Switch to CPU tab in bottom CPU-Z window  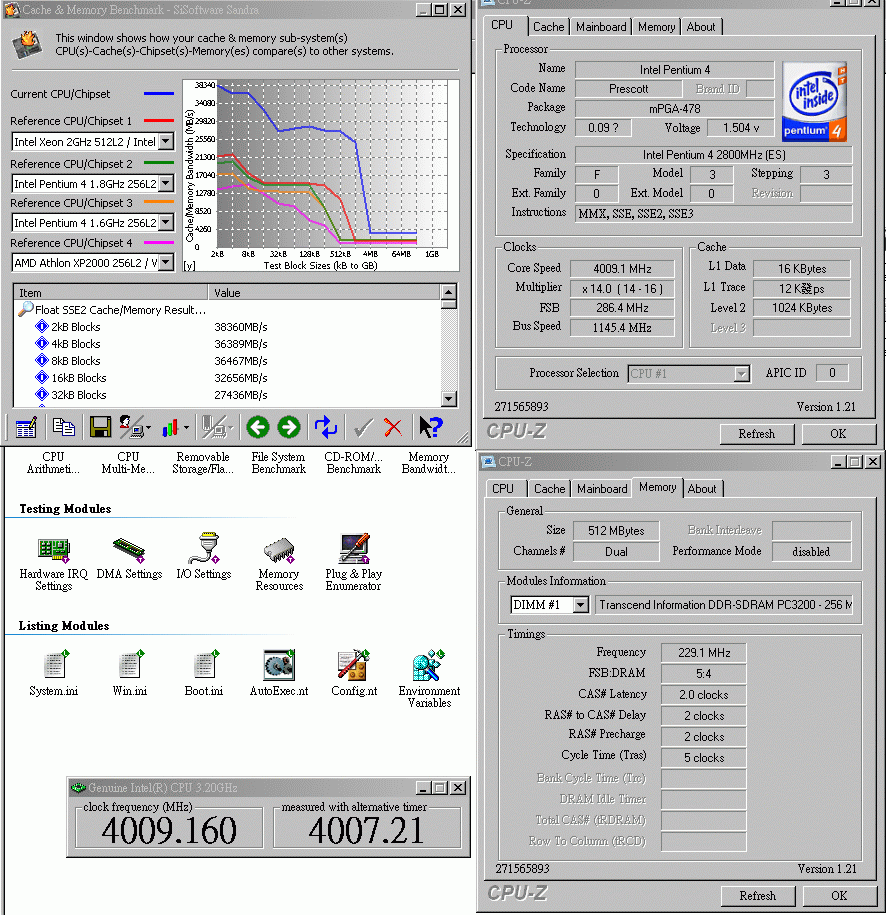(503, 488)
